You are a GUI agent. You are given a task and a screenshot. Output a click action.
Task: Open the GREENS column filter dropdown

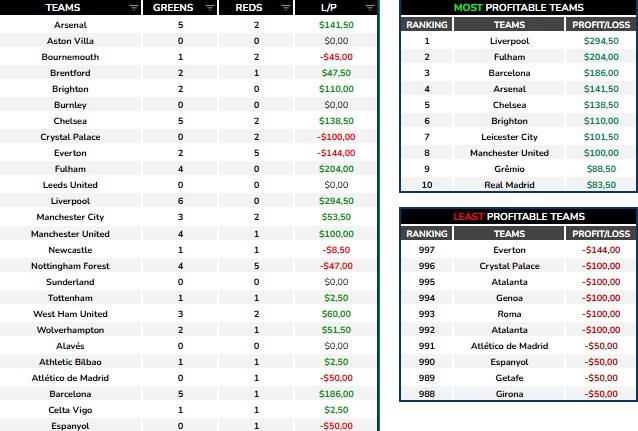[x=209, y=7]
